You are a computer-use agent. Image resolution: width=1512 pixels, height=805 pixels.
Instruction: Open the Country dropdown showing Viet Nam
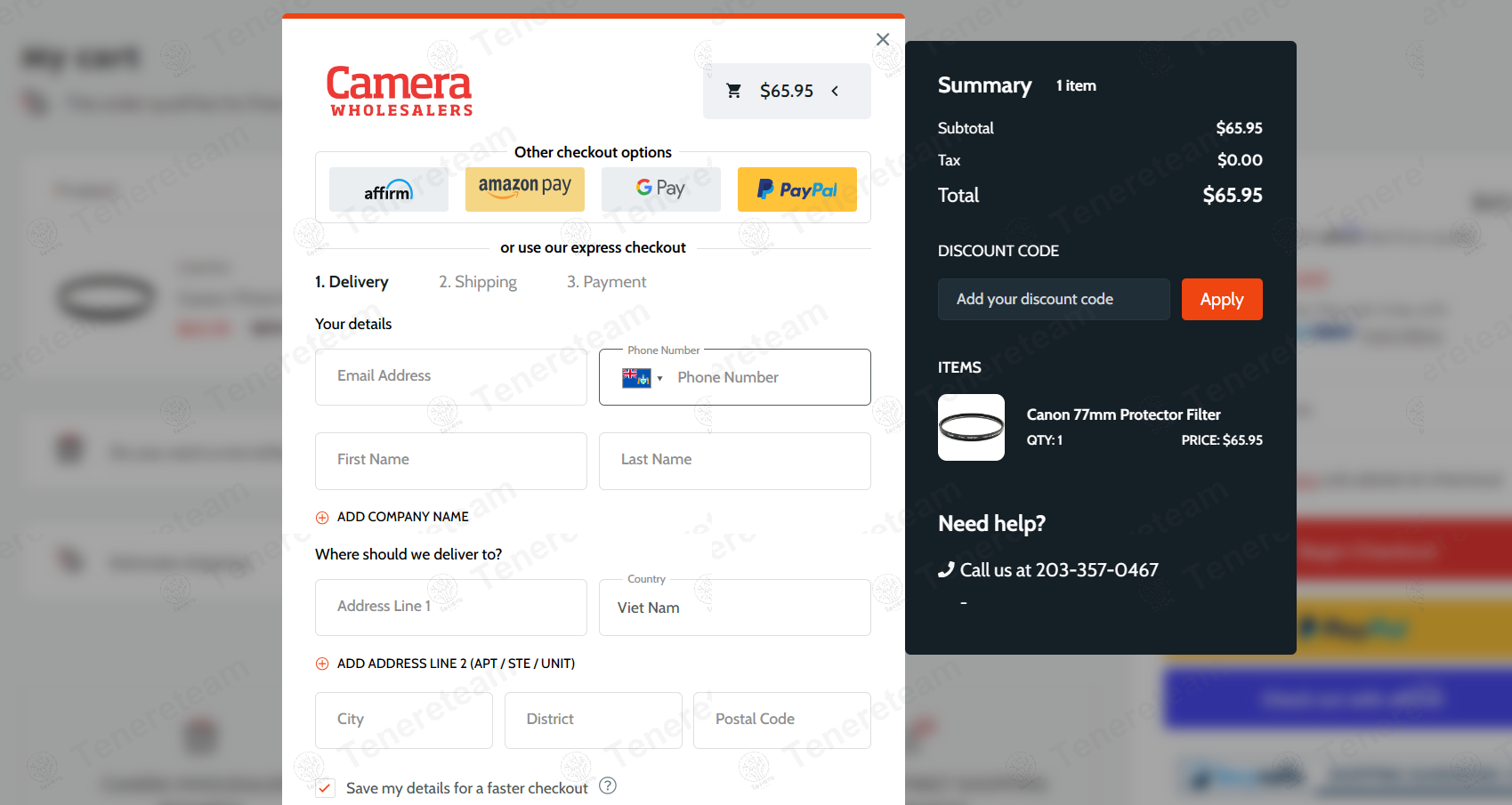(734, 608)
